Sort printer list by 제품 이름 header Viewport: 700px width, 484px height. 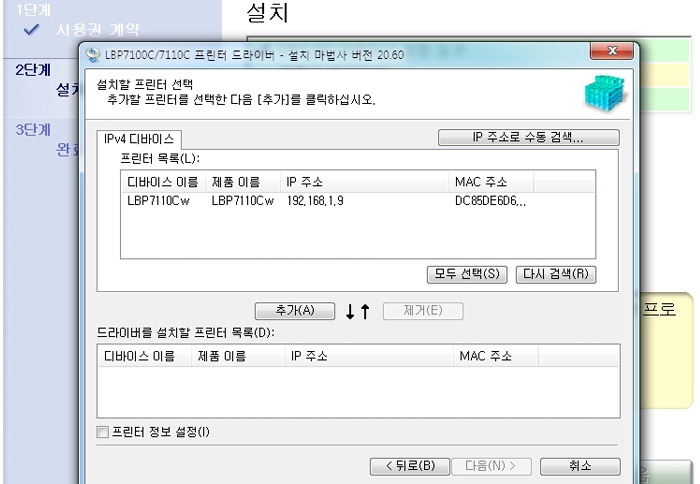pyautogui.click(x=242, y=182)
